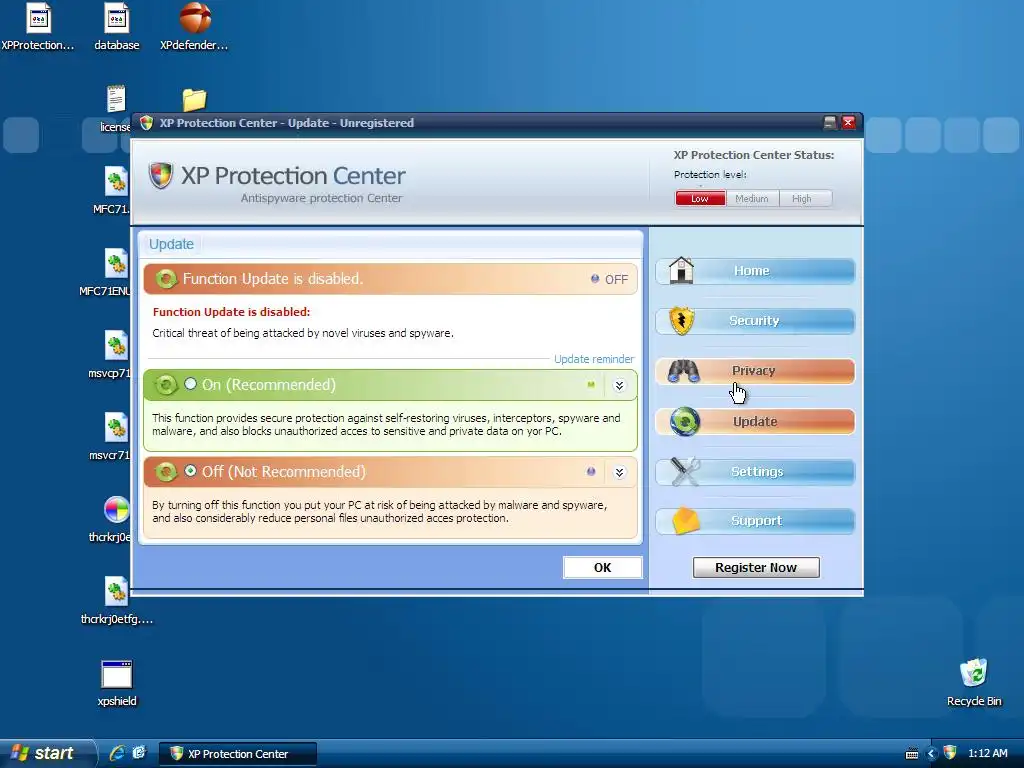Set protection level to Low
Viewport: 1024px width, 768px height.
pos(700,199)
